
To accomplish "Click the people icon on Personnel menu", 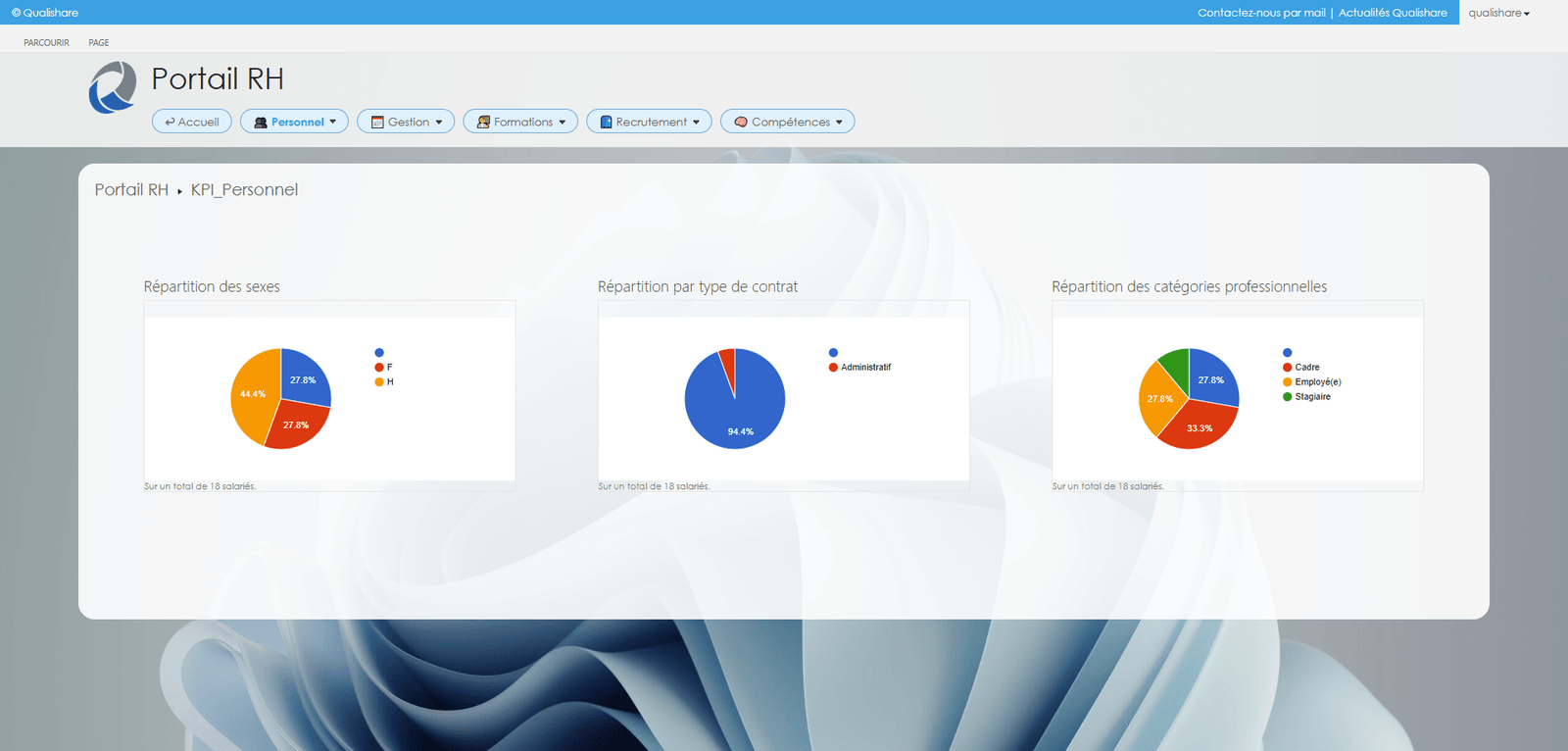I will tap(261, 123).
